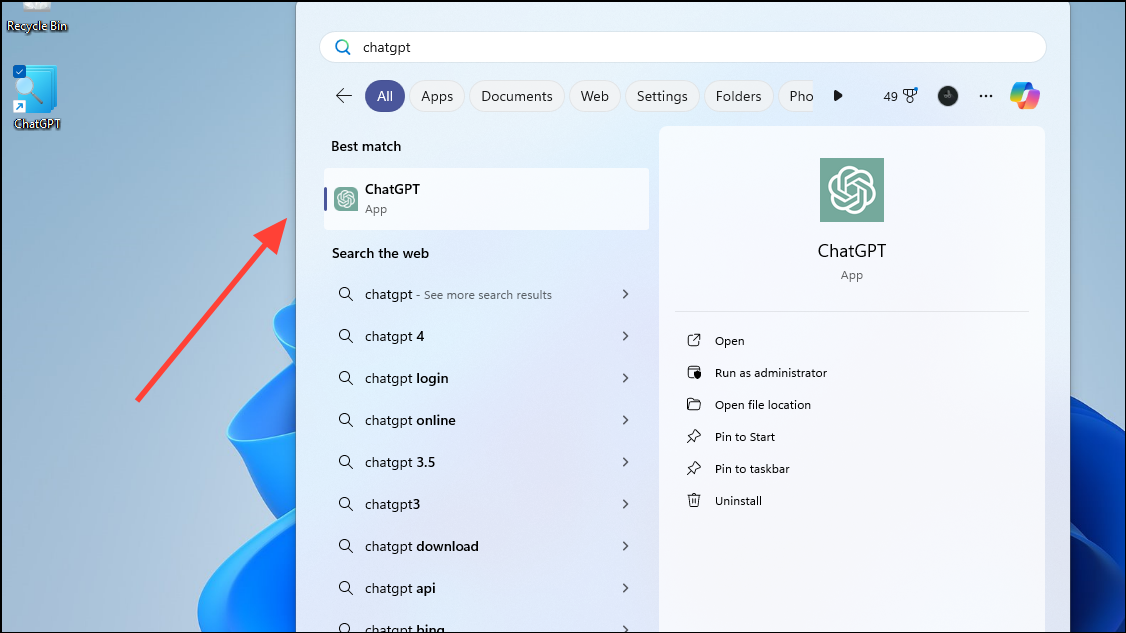The height and width of the screenshot is (633, 1126).
Task: Open the dark round account avatar
Action: pyautogui.click(x=948, y=96)
